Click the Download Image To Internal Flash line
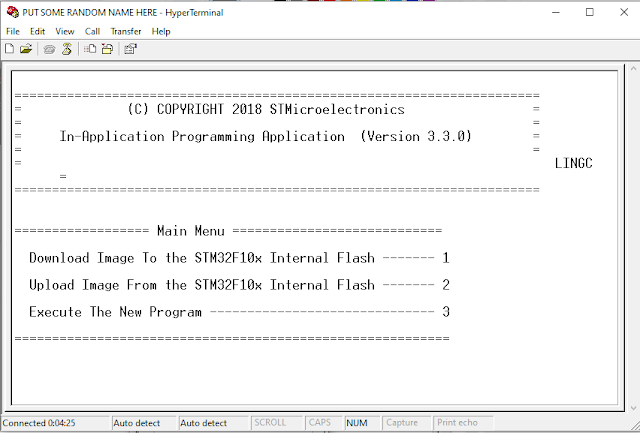 point(239,258)
